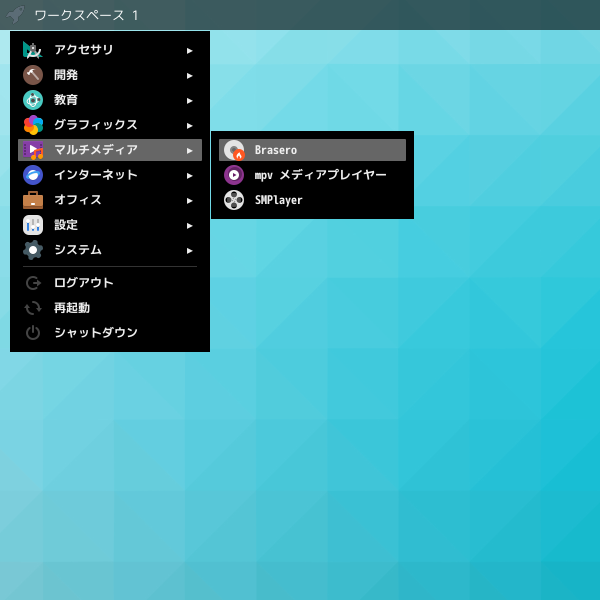Open the オフィス menu category

110,200
